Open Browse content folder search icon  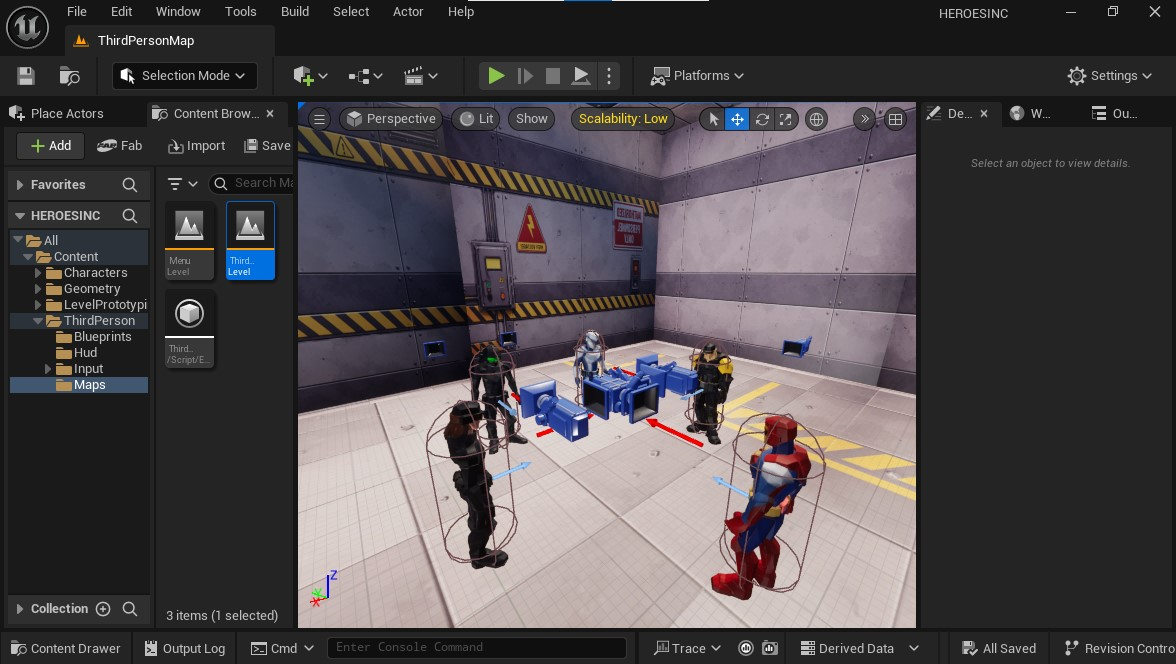tap(69, 76)
